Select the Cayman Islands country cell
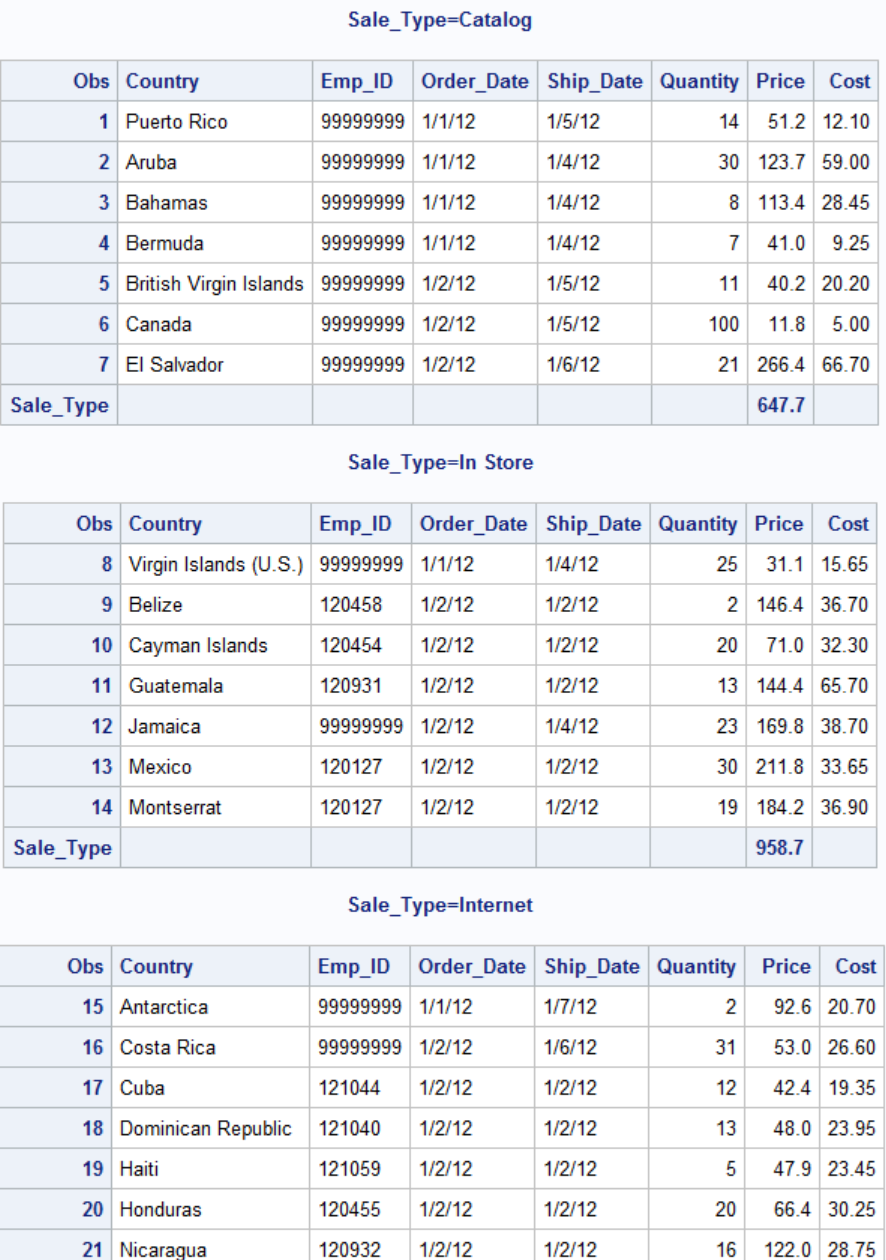This screenshot has width=886, height=1260. point(196,645)
